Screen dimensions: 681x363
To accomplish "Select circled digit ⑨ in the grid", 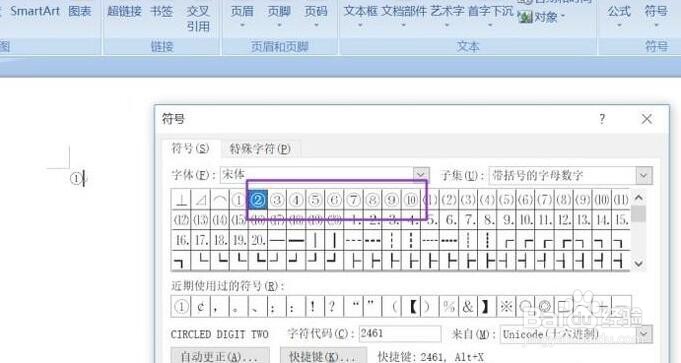I will click(391, 200).
